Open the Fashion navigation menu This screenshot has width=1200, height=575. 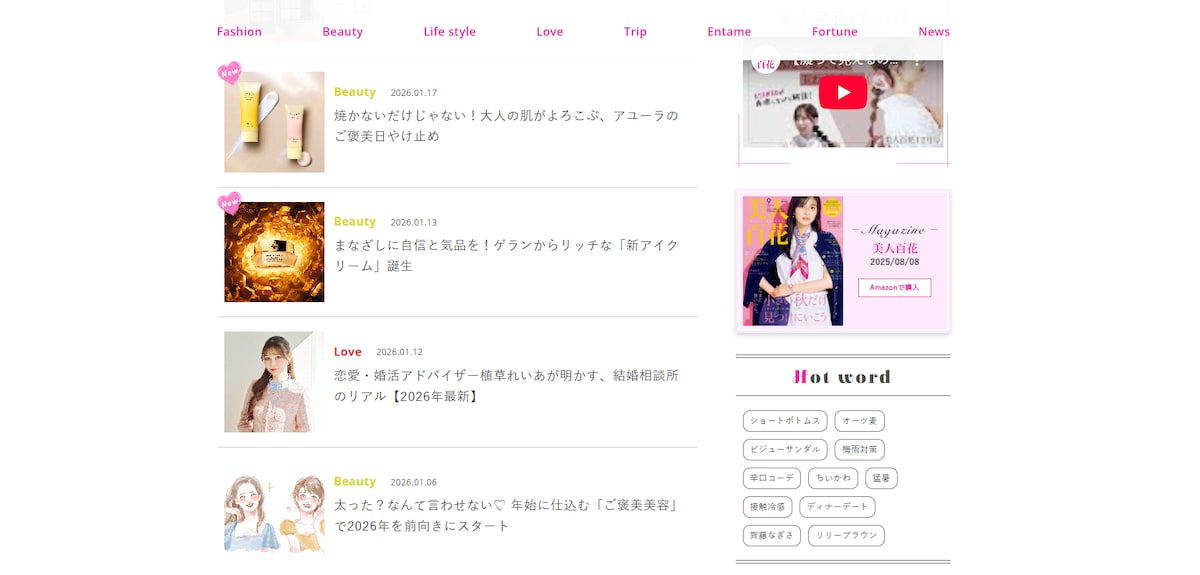point(239,31)
